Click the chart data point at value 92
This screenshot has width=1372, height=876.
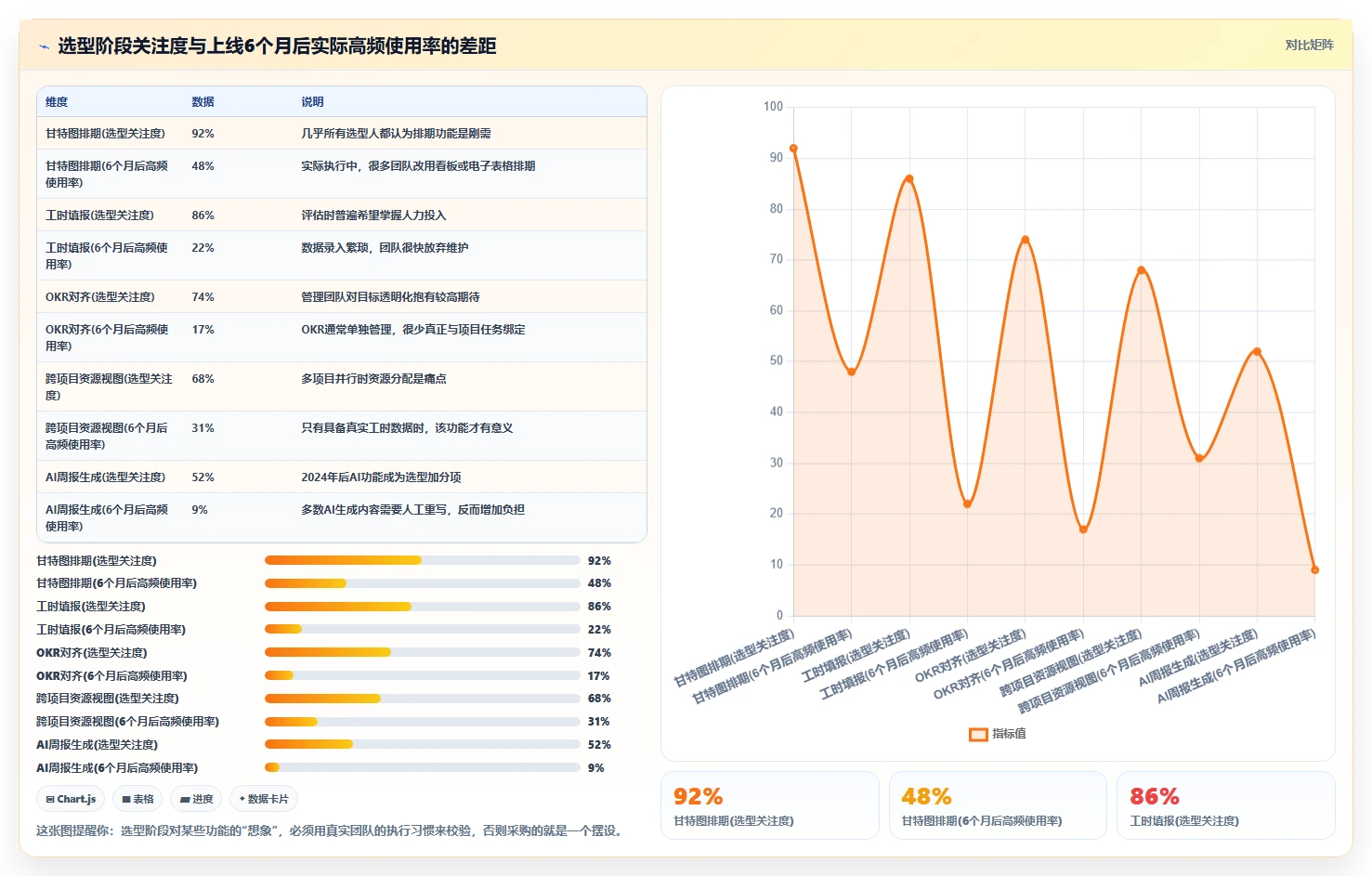(x=793, y=149)
